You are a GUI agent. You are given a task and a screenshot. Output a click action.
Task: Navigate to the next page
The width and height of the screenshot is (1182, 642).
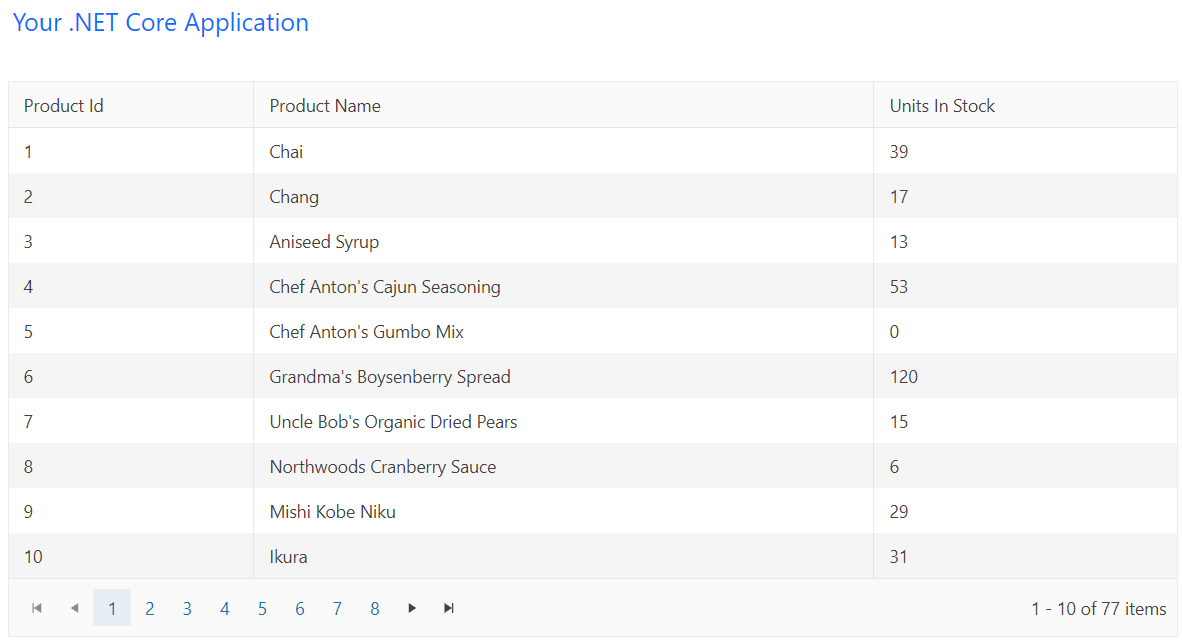pos(412,607)
